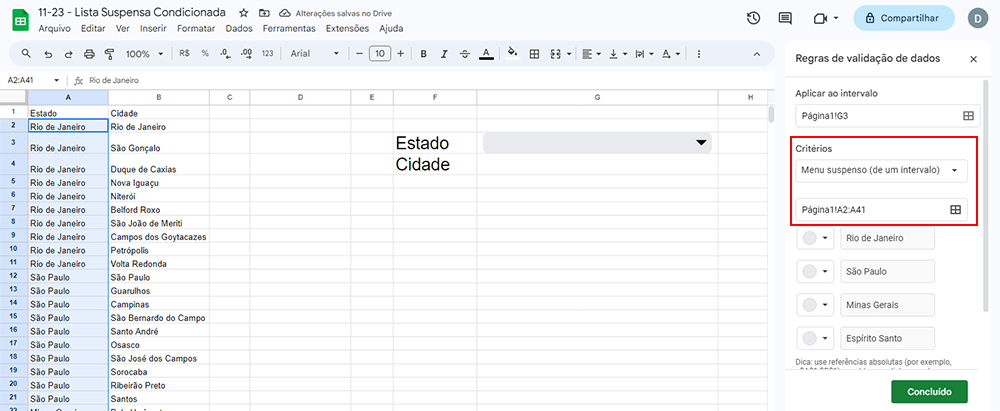
Task: Open the Formatar menu
Action: click(196, 29)
